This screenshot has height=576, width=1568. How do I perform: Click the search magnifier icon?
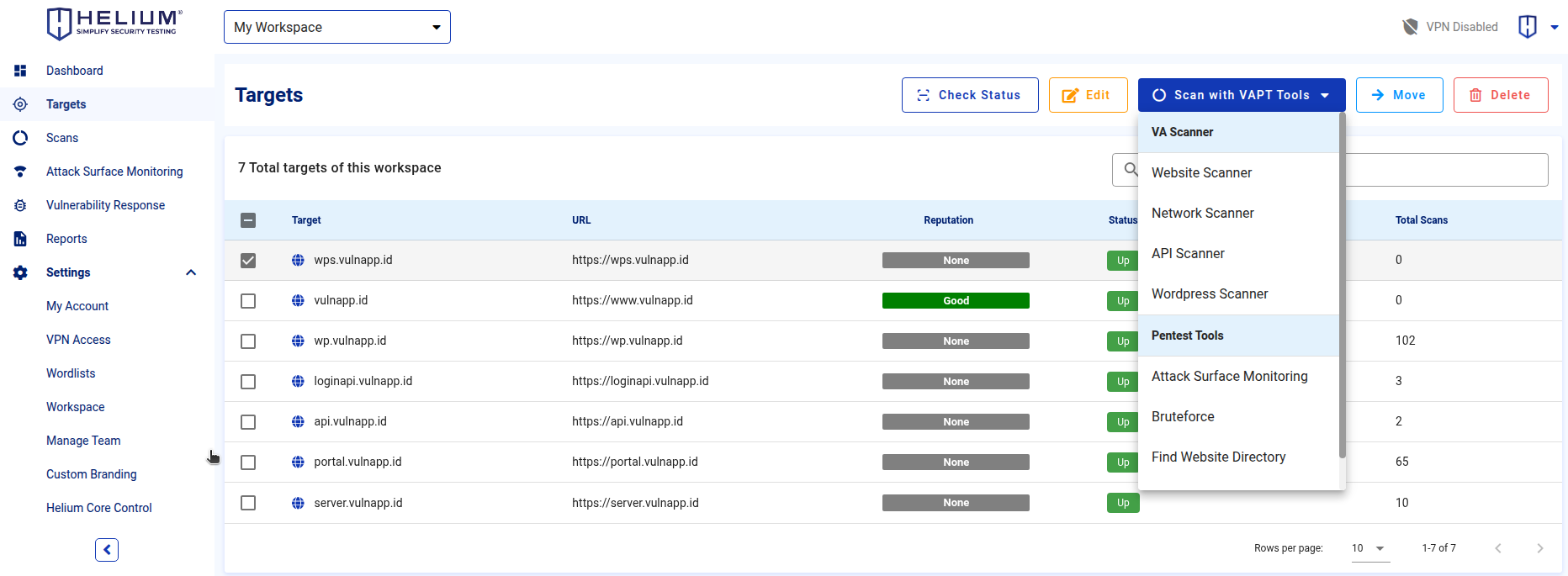[x=1131, y=170]
